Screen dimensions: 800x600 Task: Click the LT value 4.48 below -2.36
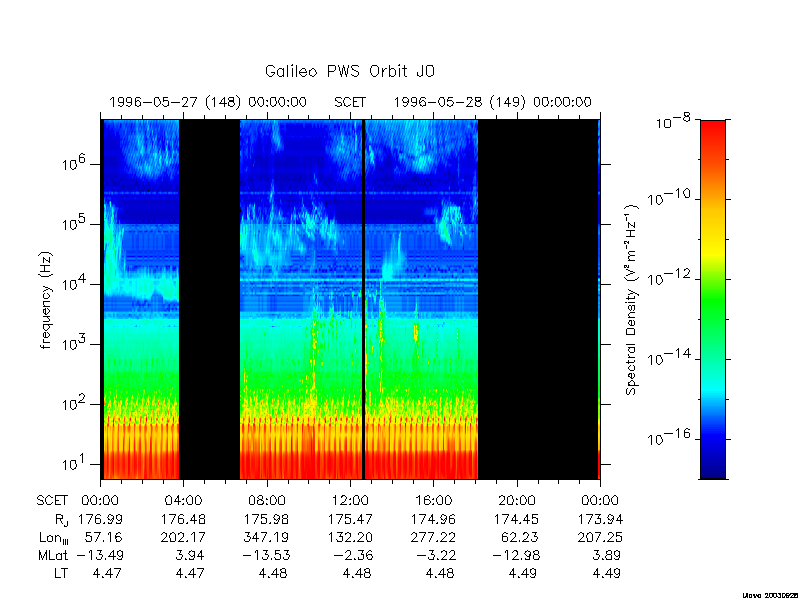coord(357,573)
